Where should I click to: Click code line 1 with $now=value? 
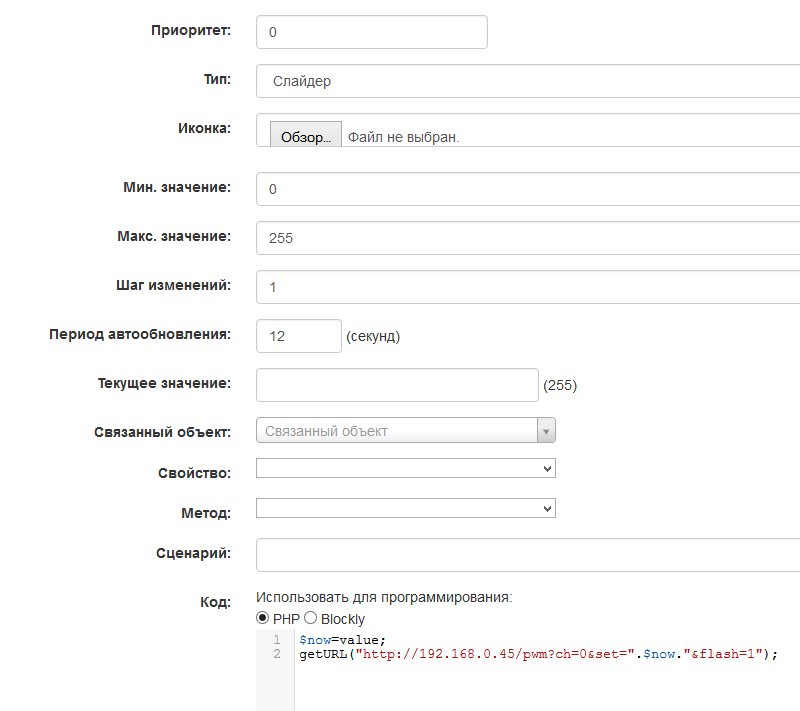[x=342, y=640]
